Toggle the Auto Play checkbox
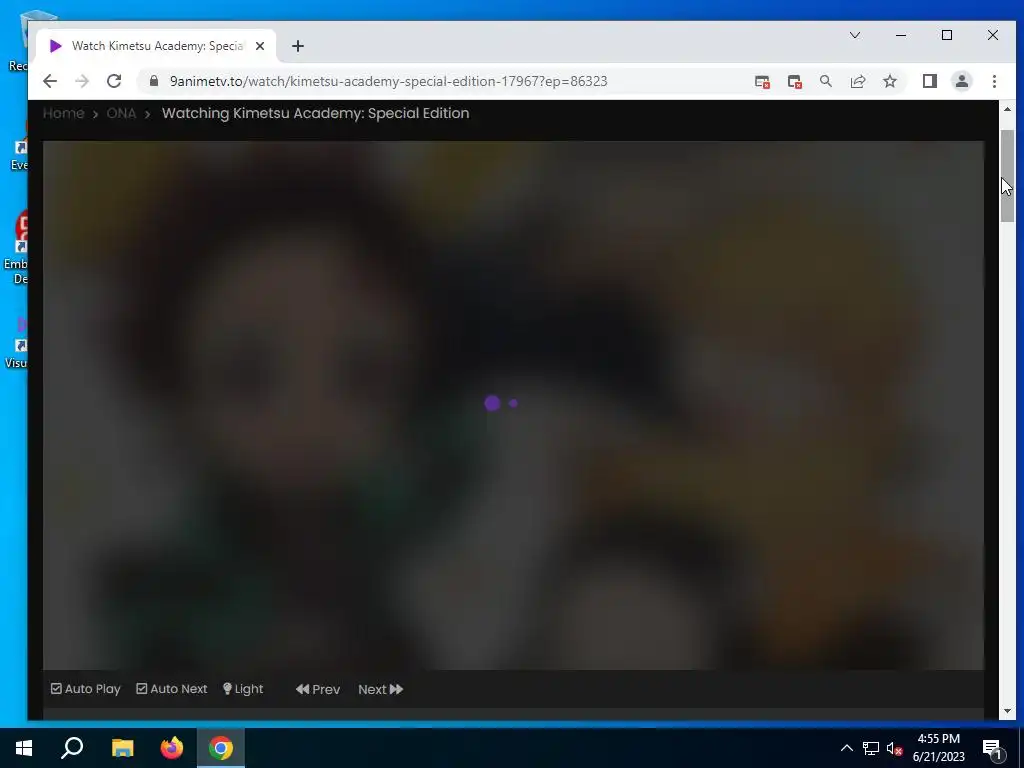 point(86,689)
